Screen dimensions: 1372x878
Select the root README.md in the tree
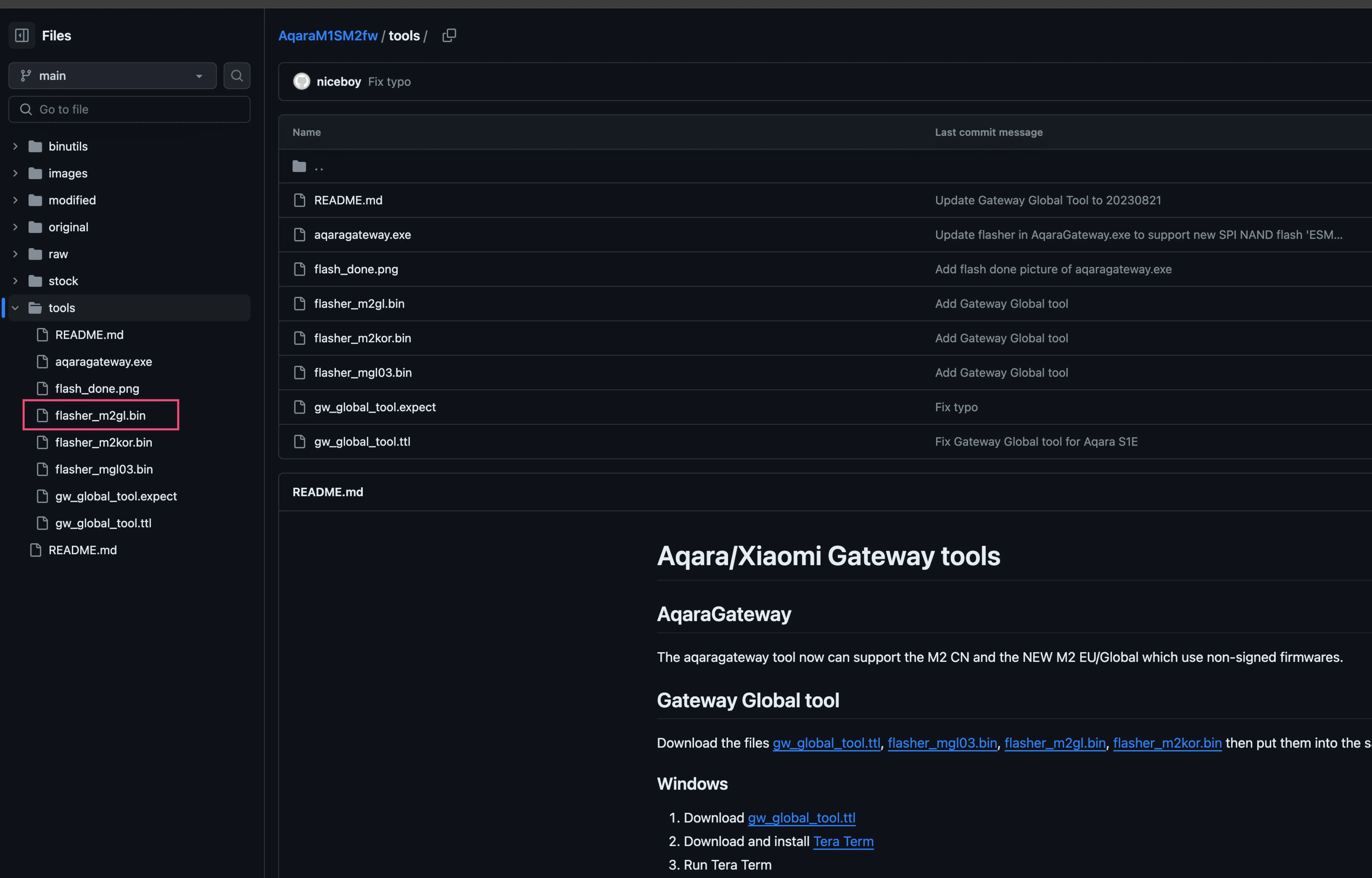(x=83, y=550)
